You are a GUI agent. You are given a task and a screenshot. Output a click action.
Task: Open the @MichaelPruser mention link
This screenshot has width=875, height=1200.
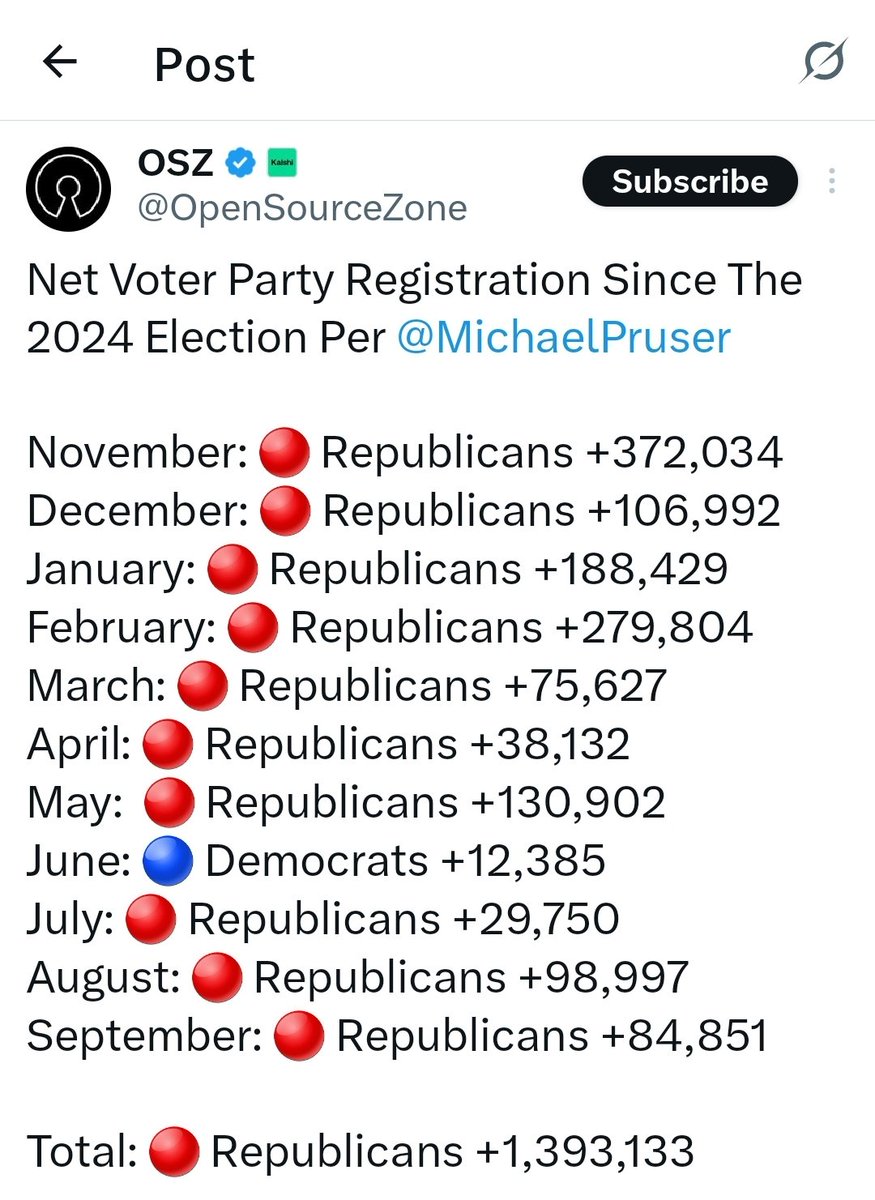(x=564, y=338)
